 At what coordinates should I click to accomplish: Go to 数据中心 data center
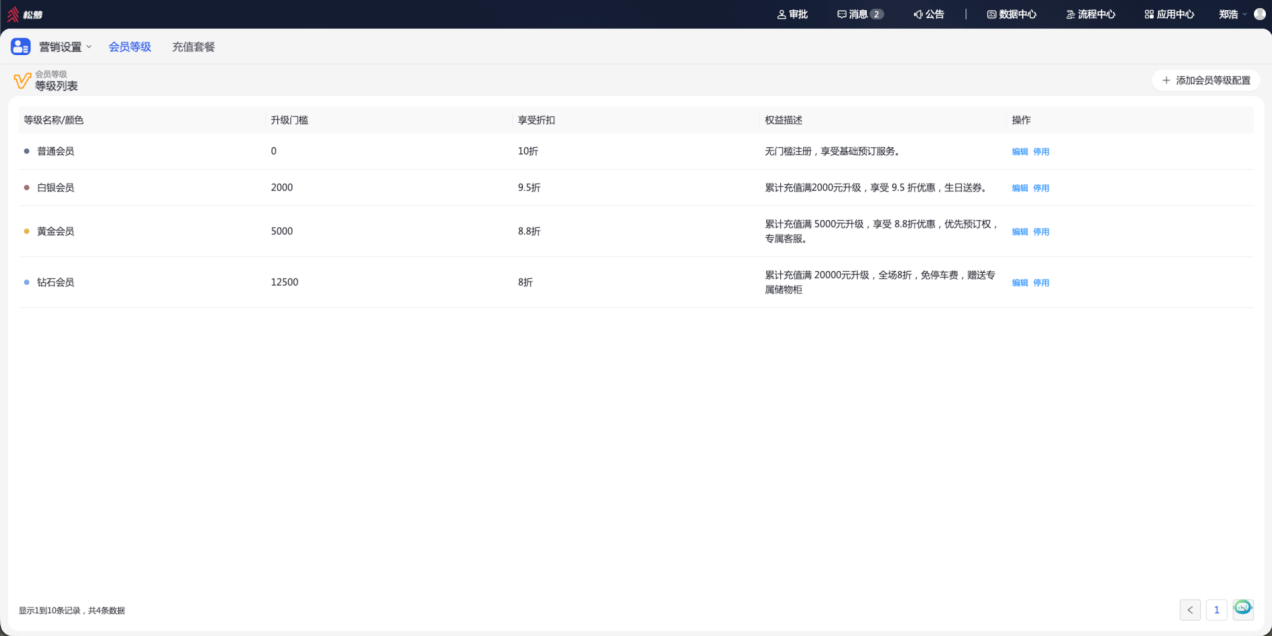1011,14
